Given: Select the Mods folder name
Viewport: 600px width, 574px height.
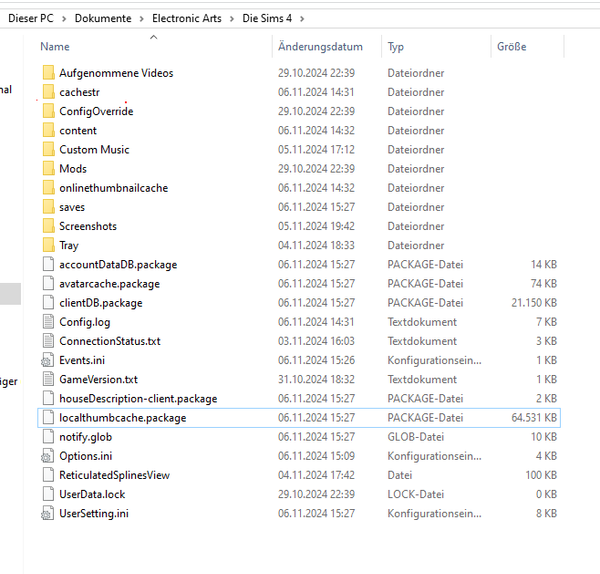Looking at the screenshot, I should (73, 169).
